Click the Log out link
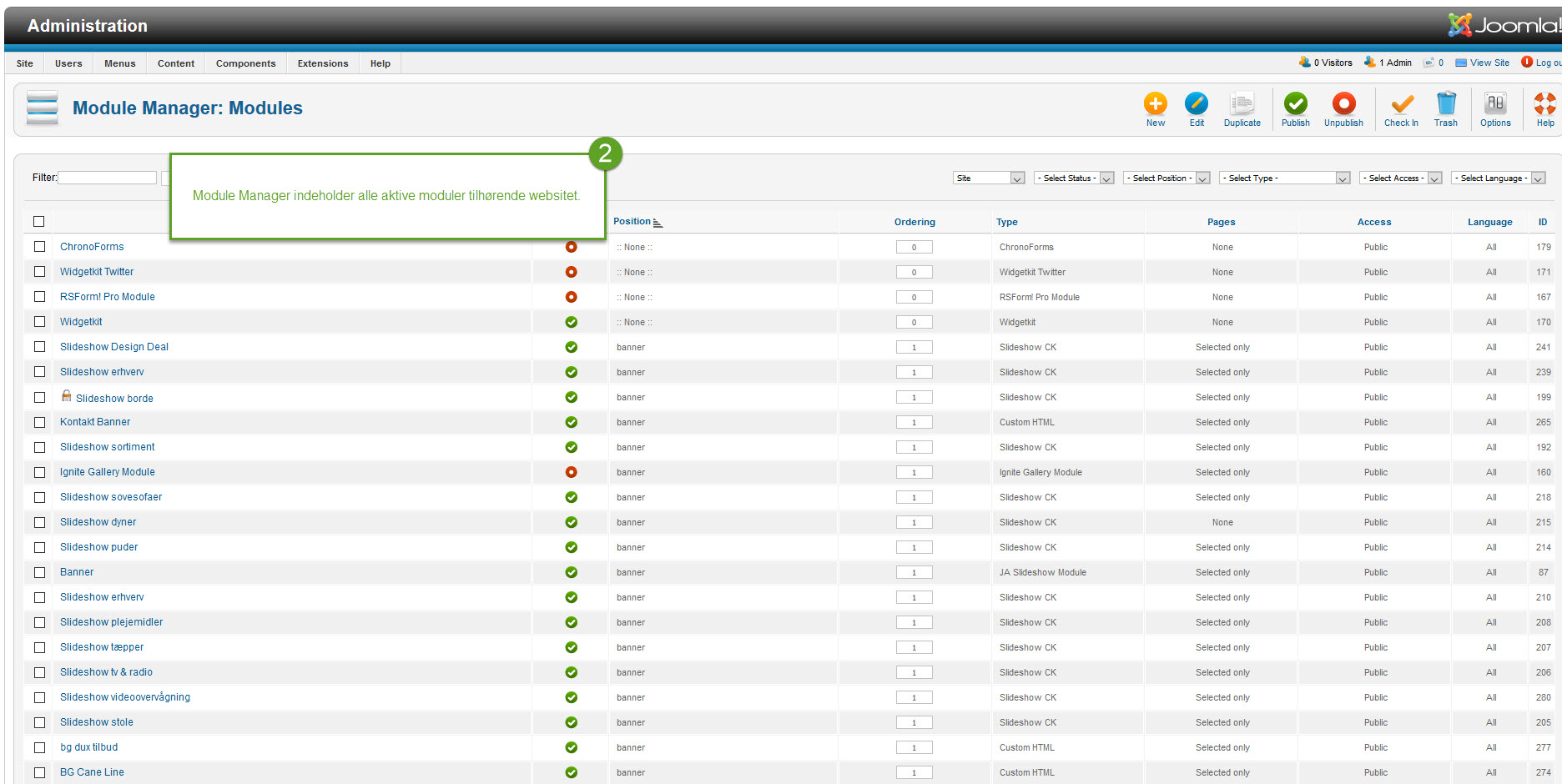This screenshot has height=784, width=1562. pos(1549,63)
